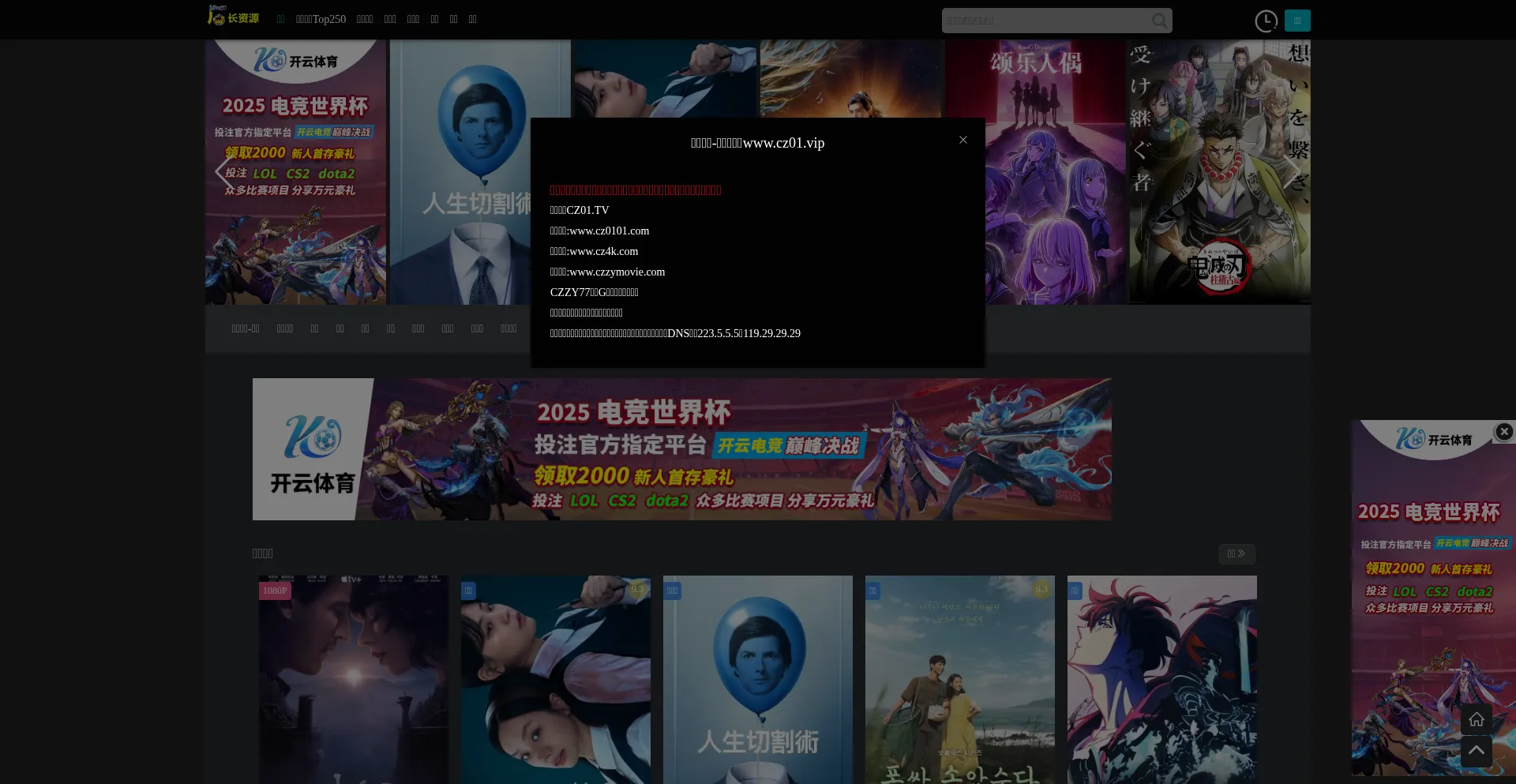Click the teal button beside the clock icon

point(1297,21)
